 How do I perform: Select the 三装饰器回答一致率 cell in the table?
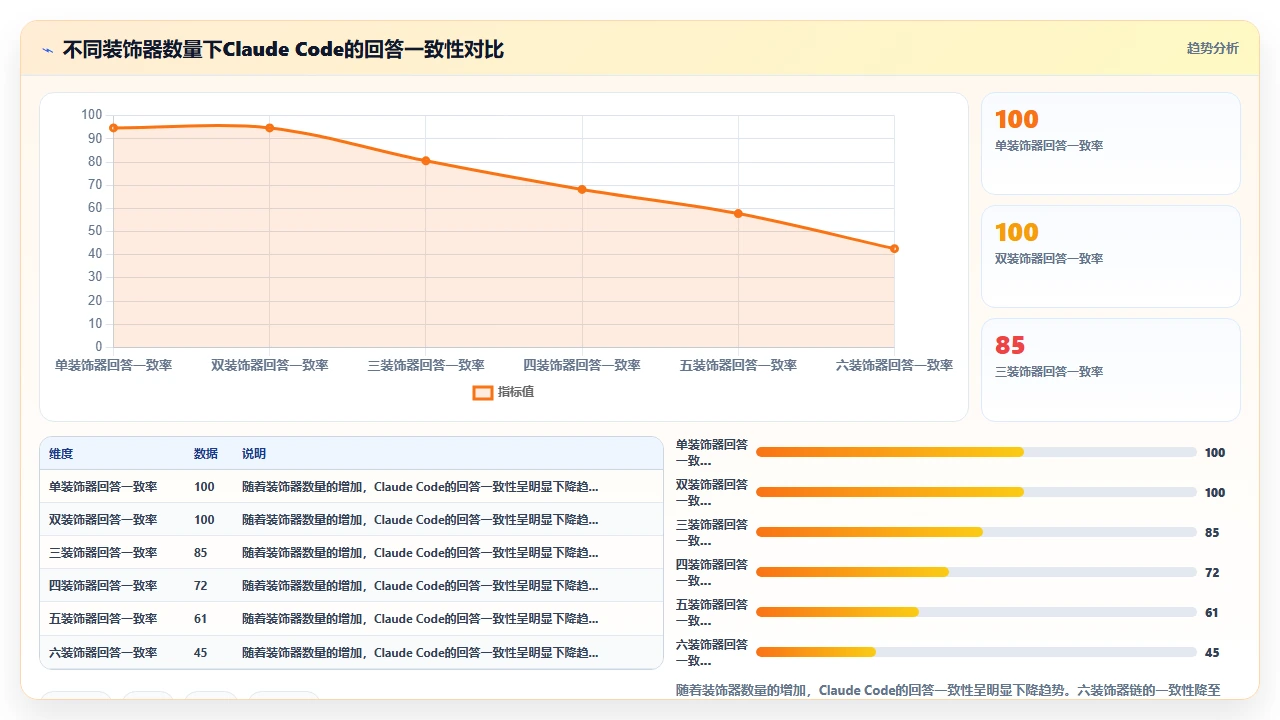pyautogui.click(x=103, y=553)
